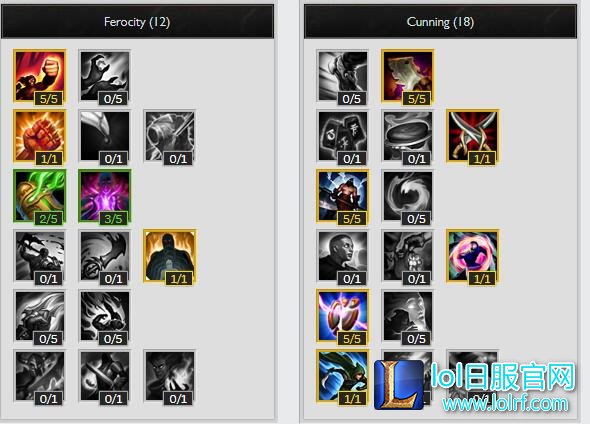
Task: Click the grayed axe warrior mastery 0/1
Action: [x=40, y=257]
